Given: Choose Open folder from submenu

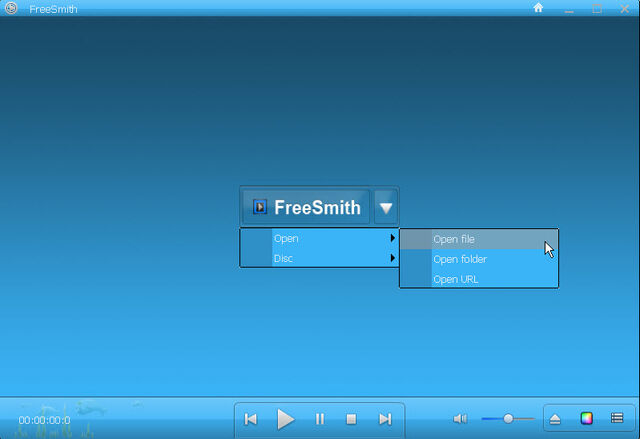Looking at the screenshot, I should (x=479, y=259).
